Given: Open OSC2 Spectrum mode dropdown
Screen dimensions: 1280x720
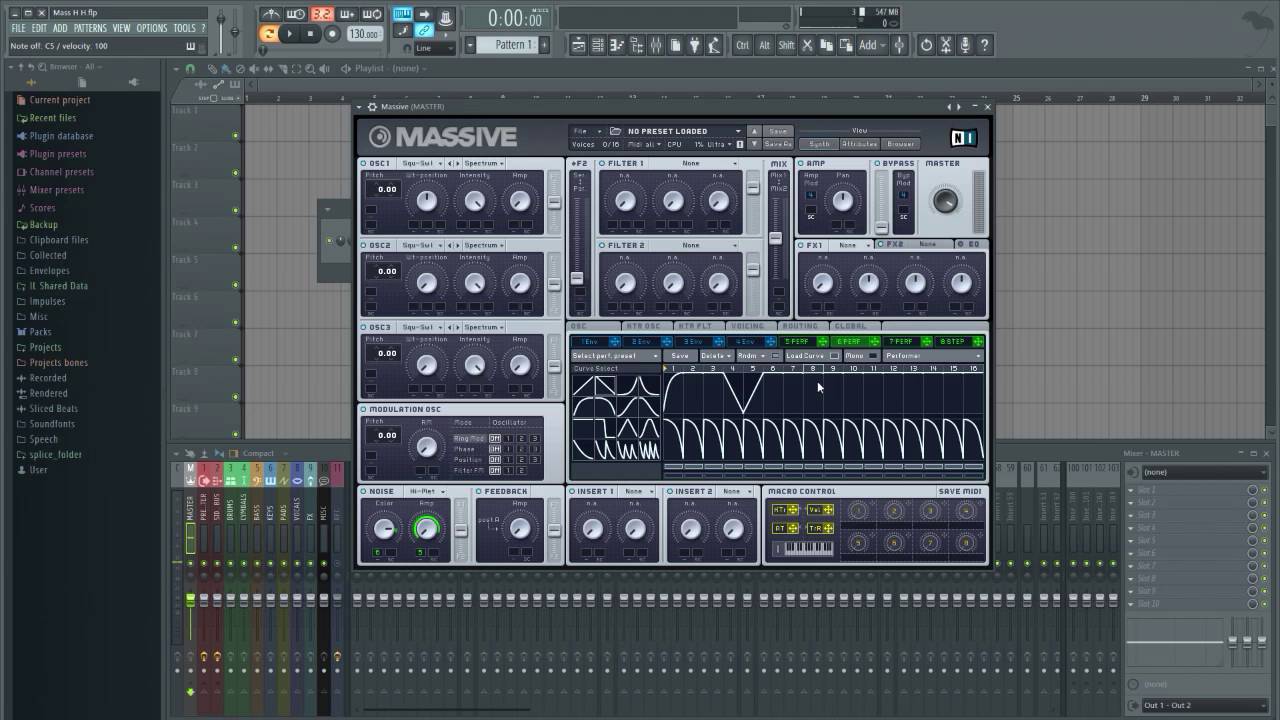Looking at the screenshot, I should [x=484, y=245].
